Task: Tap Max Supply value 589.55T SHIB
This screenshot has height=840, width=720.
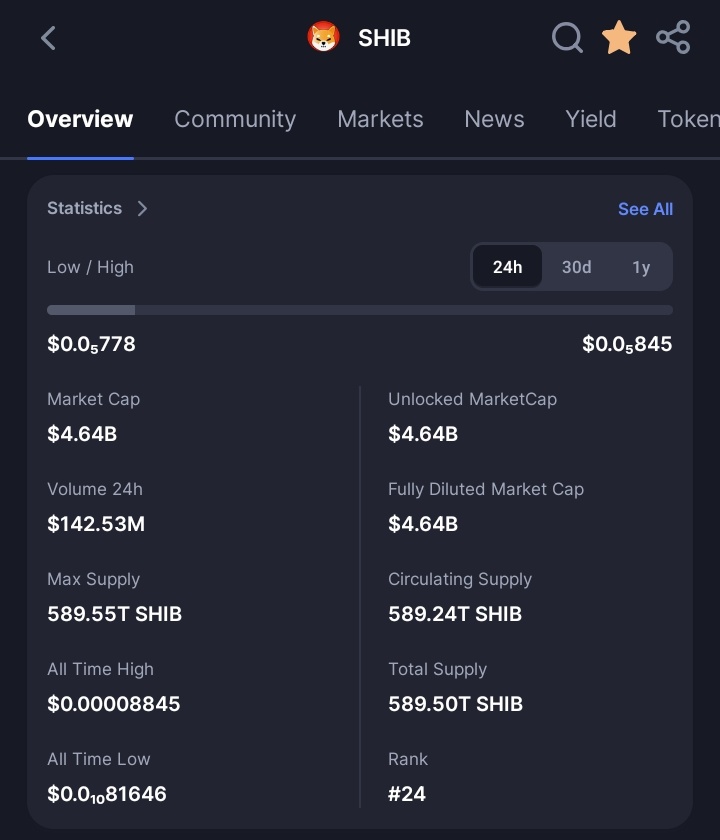Action: click(x=115, y=614)
